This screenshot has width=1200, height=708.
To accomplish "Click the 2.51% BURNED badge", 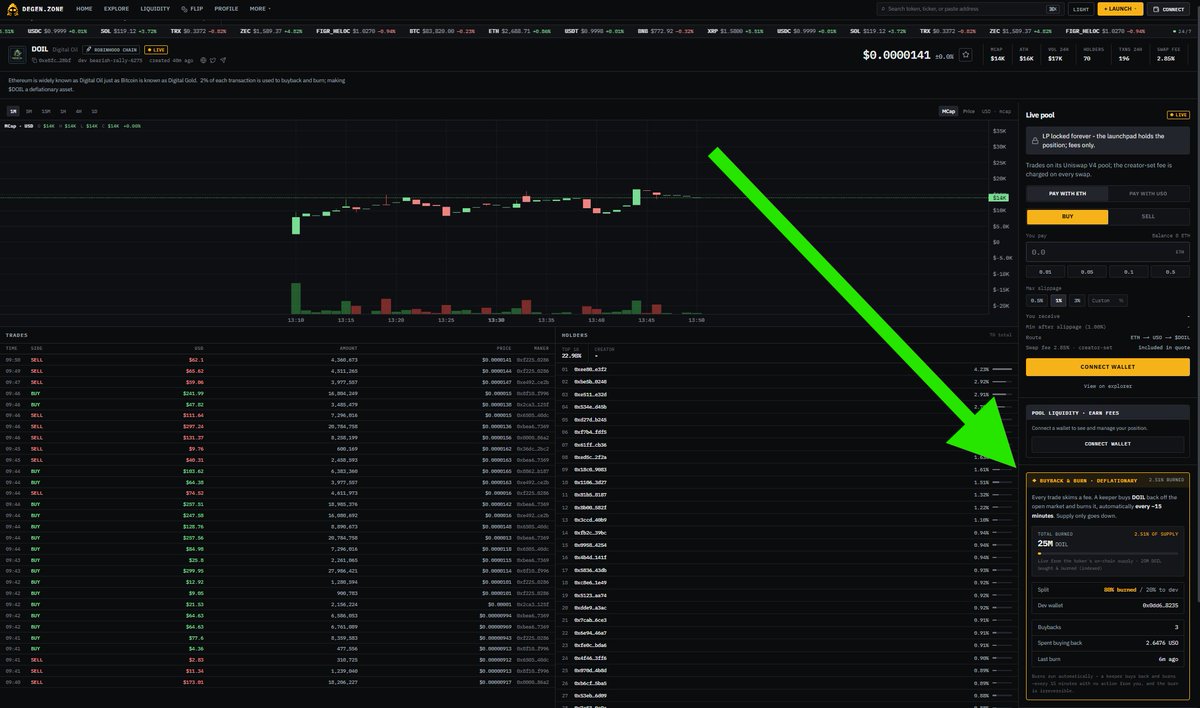I will click(1165, 480).
